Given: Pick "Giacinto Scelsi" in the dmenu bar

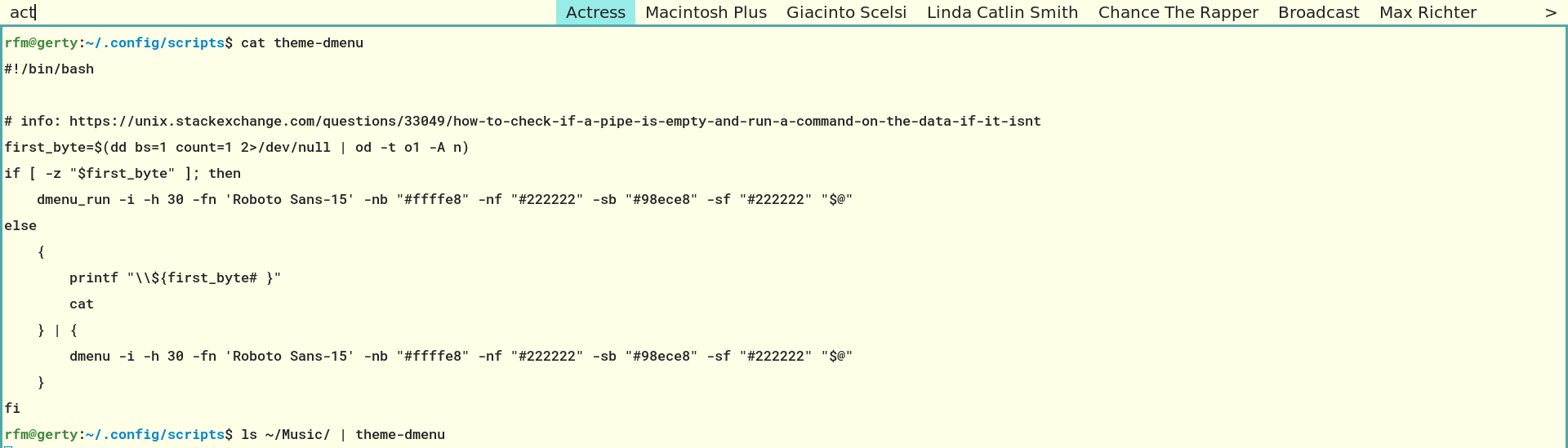Looking at the screenshot, I should point(846,12).
